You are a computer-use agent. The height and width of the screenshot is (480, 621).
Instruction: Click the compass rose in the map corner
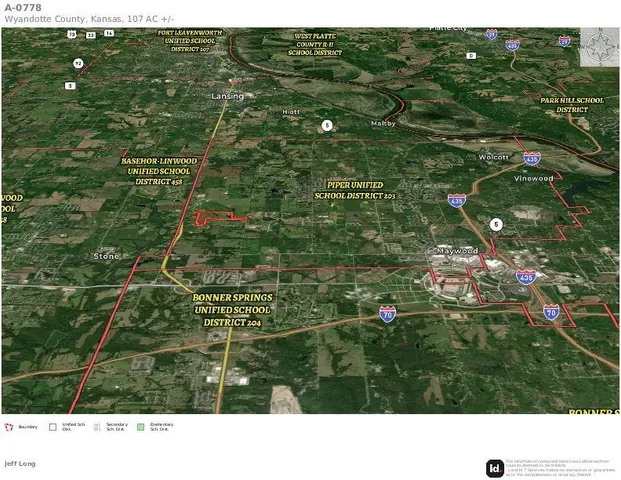[x=599, y=49]
